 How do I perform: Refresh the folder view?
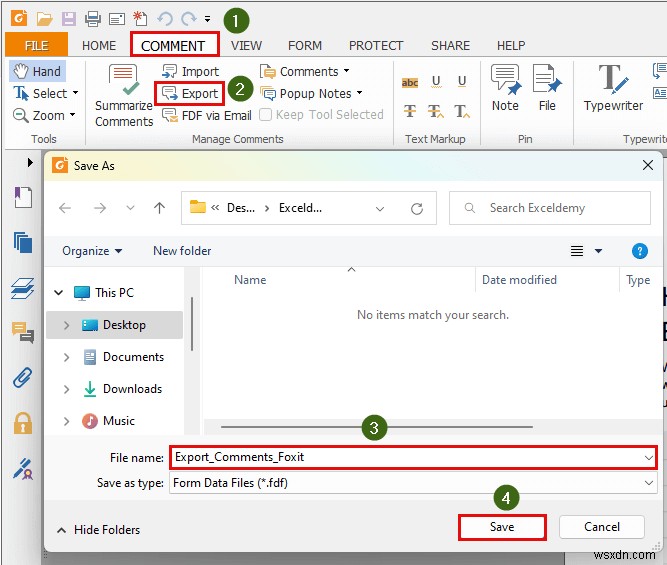coord(417,208)
